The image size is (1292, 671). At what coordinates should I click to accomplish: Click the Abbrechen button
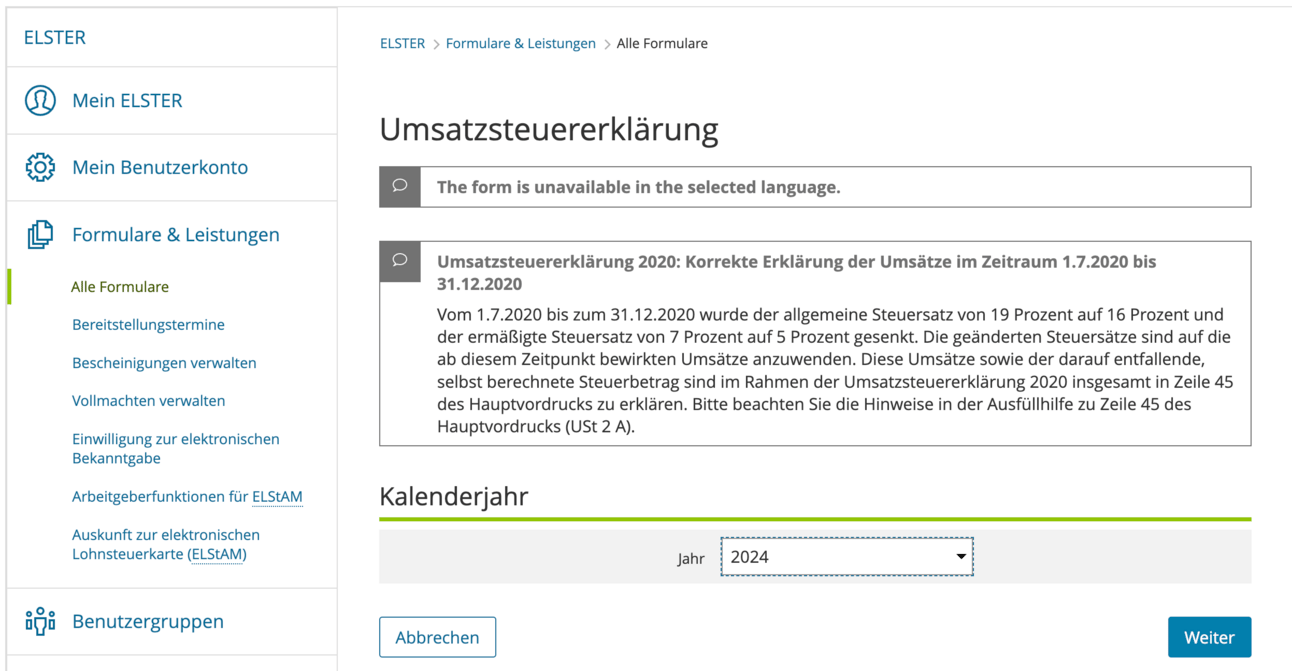point(437,637)
